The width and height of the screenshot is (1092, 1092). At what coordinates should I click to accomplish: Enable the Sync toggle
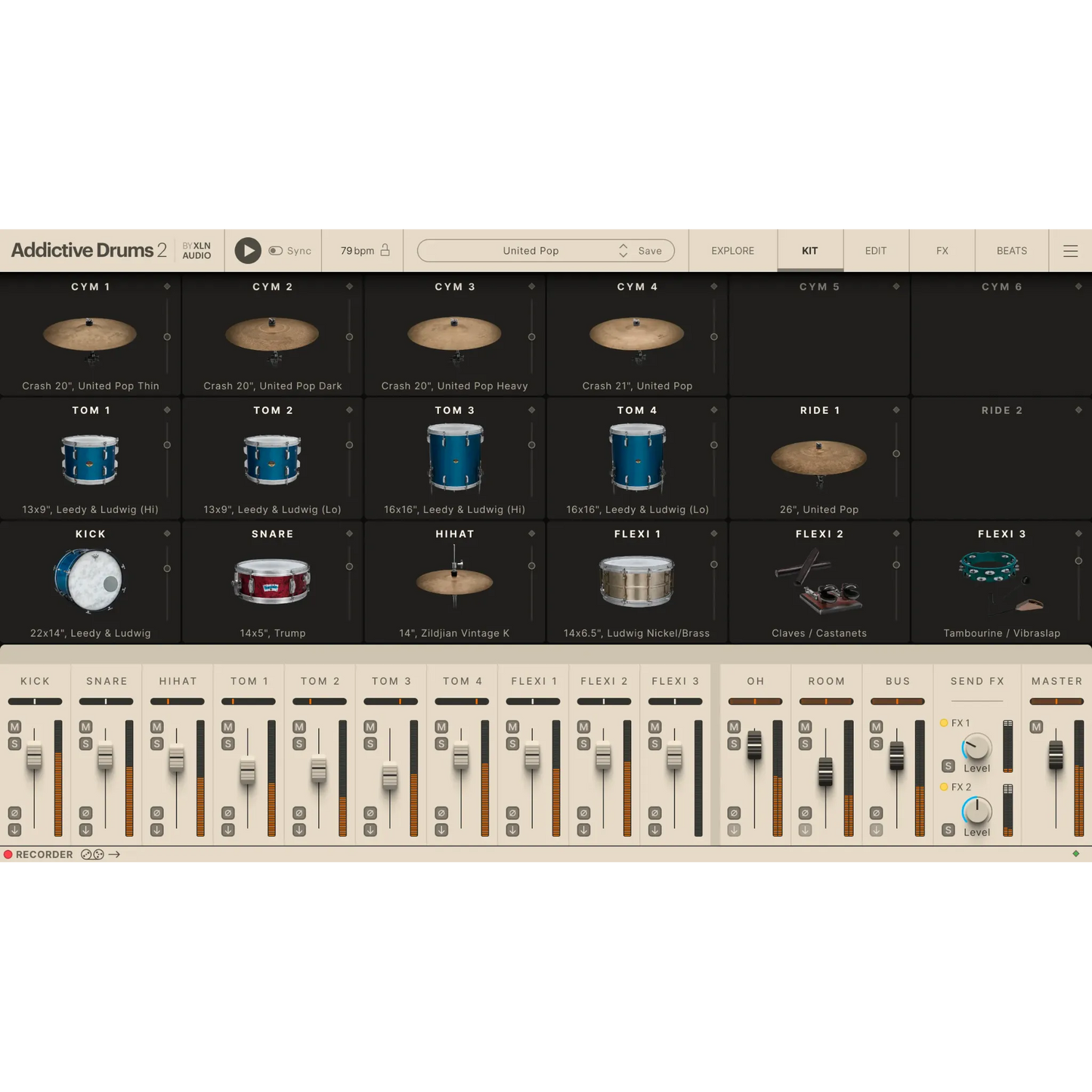pyautogui.click(x=277, y=250)
